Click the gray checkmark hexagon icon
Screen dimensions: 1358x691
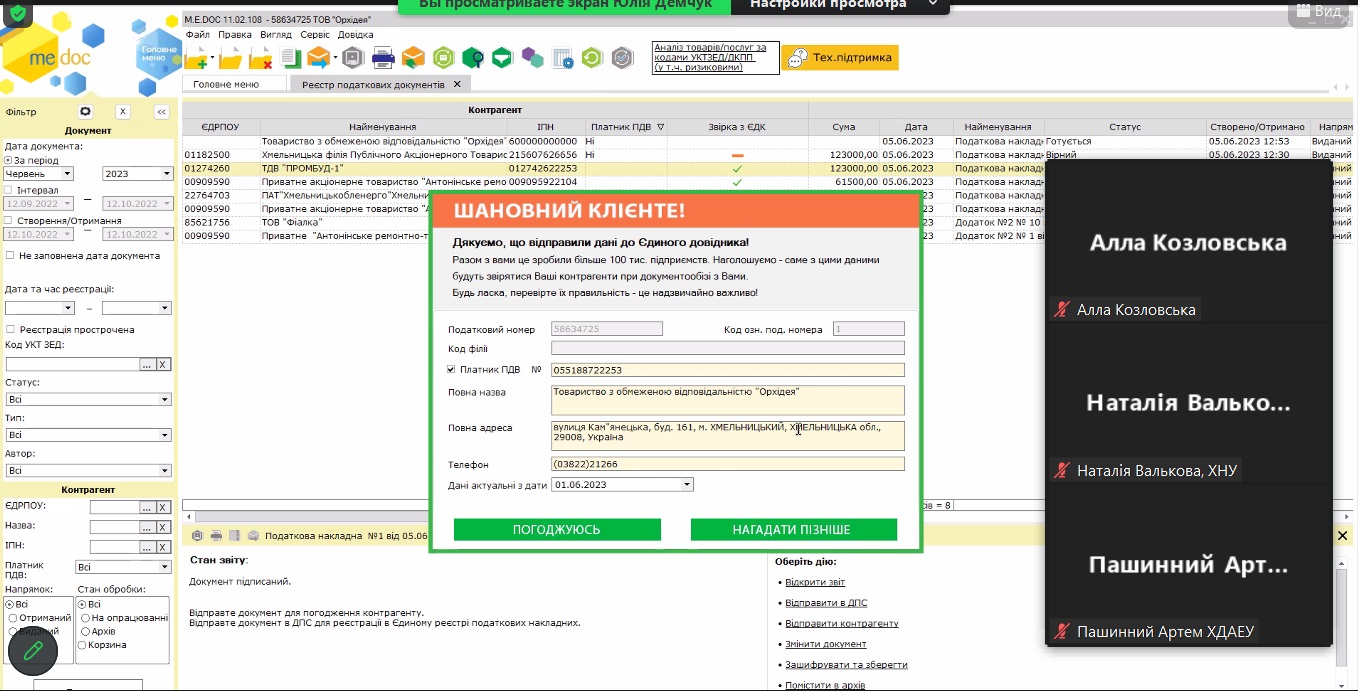[x=622, y=58]
